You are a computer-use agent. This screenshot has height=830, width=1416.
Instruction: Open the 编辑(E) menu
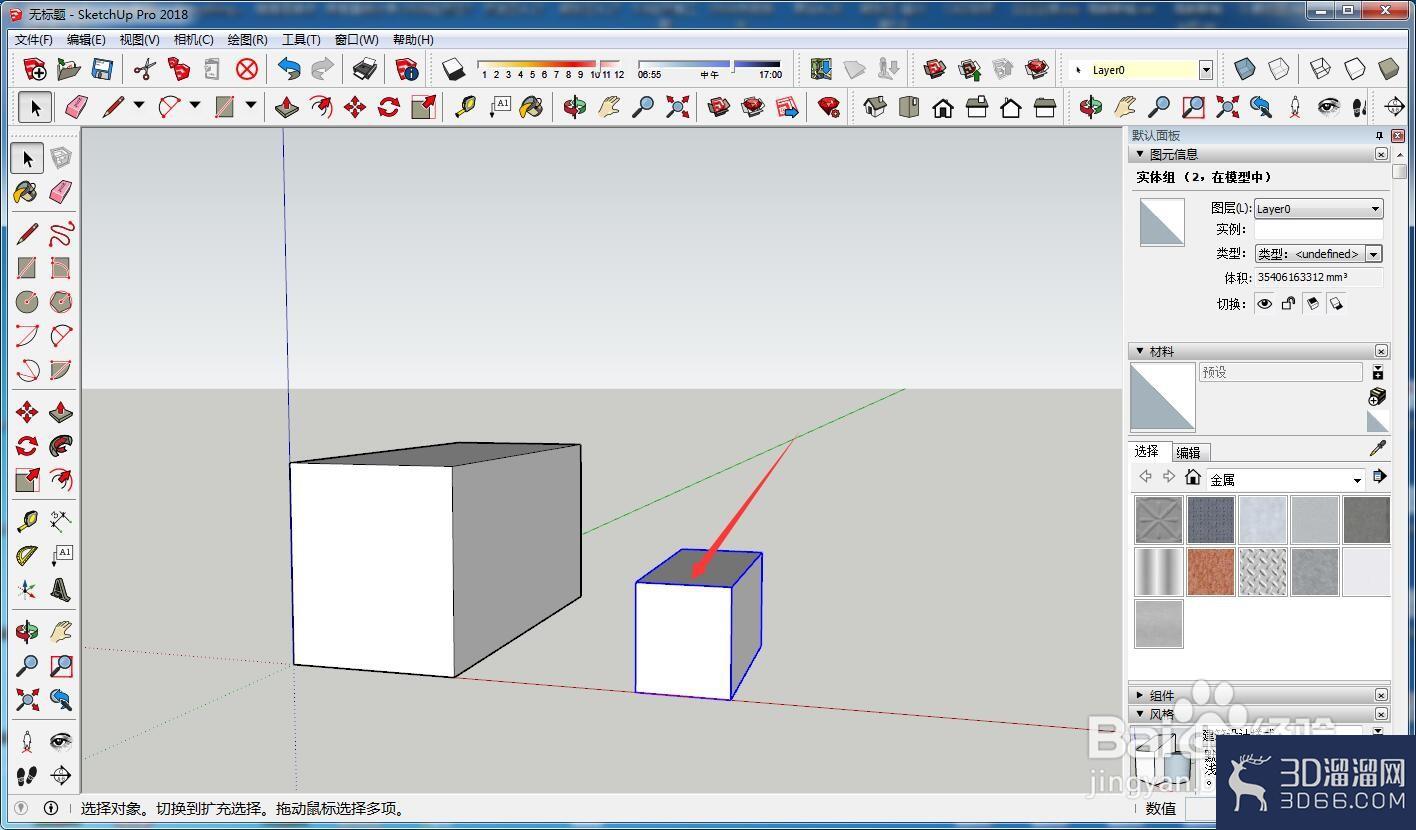(x=86, y=40)
